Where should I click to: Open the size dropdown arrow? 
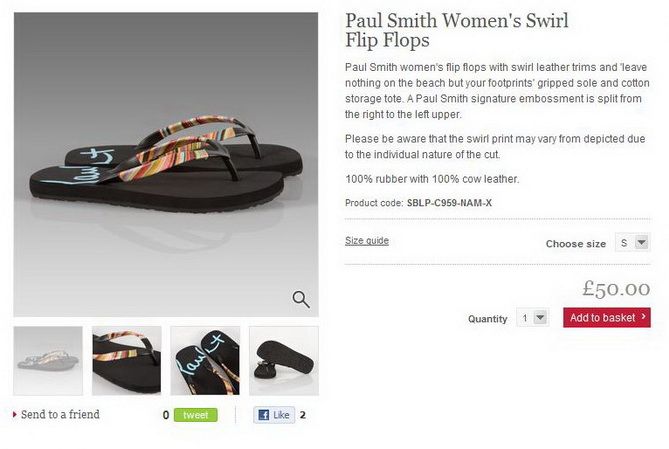[641, 242]
